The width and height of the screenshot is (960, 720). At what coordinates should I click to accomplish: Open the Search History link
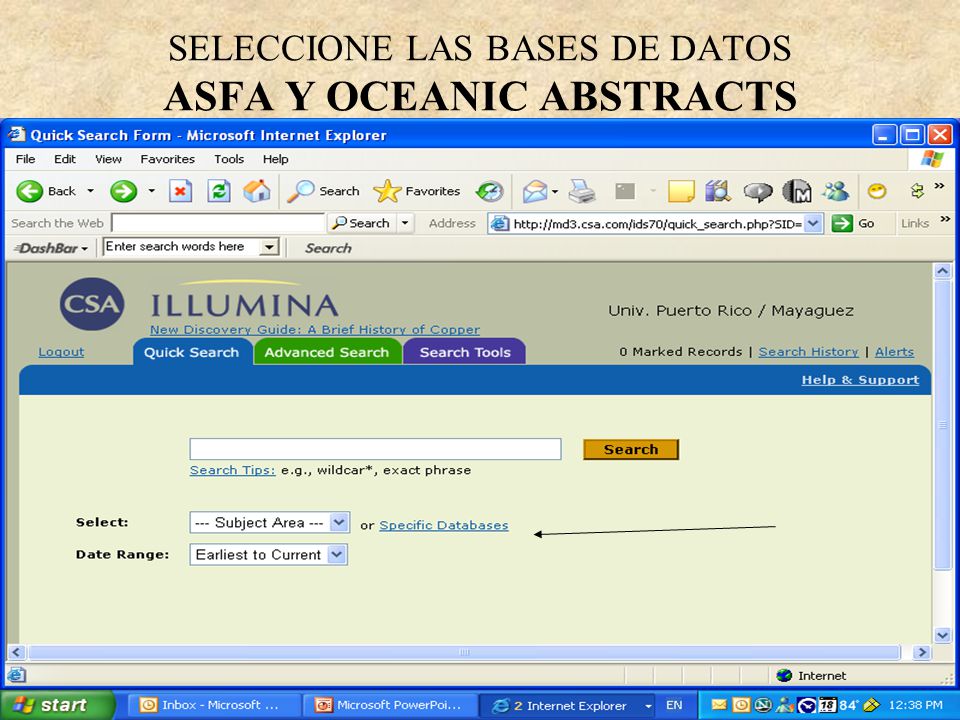(x=808, y=352)
